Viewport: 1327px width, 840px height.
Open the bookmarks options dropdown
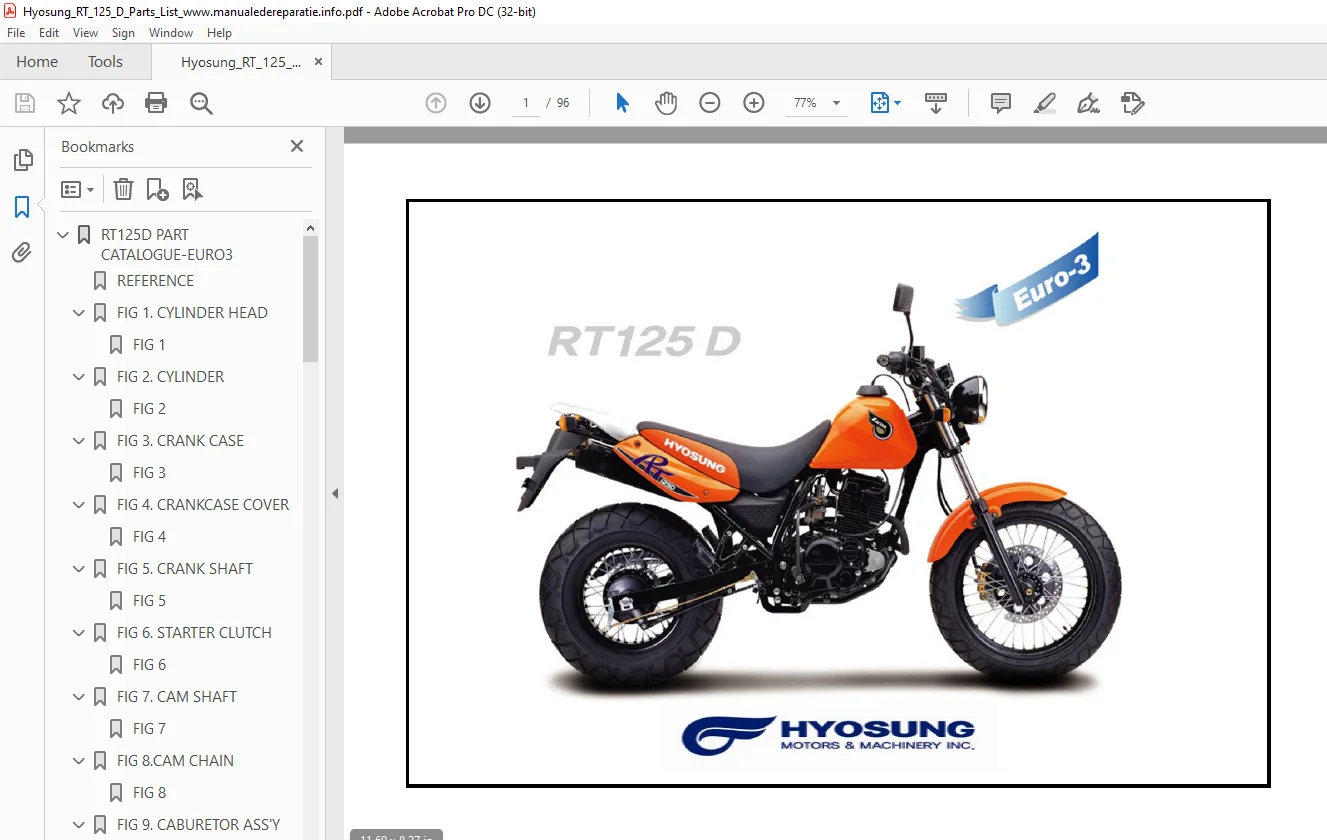tap(78, 189)
